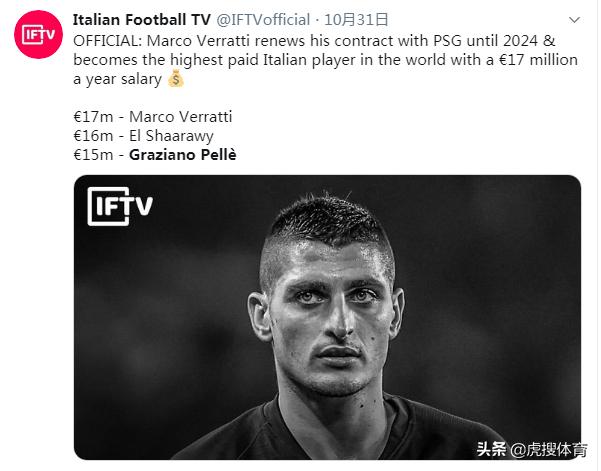Click the '€15m' salary figure

[x=94, y=155]
